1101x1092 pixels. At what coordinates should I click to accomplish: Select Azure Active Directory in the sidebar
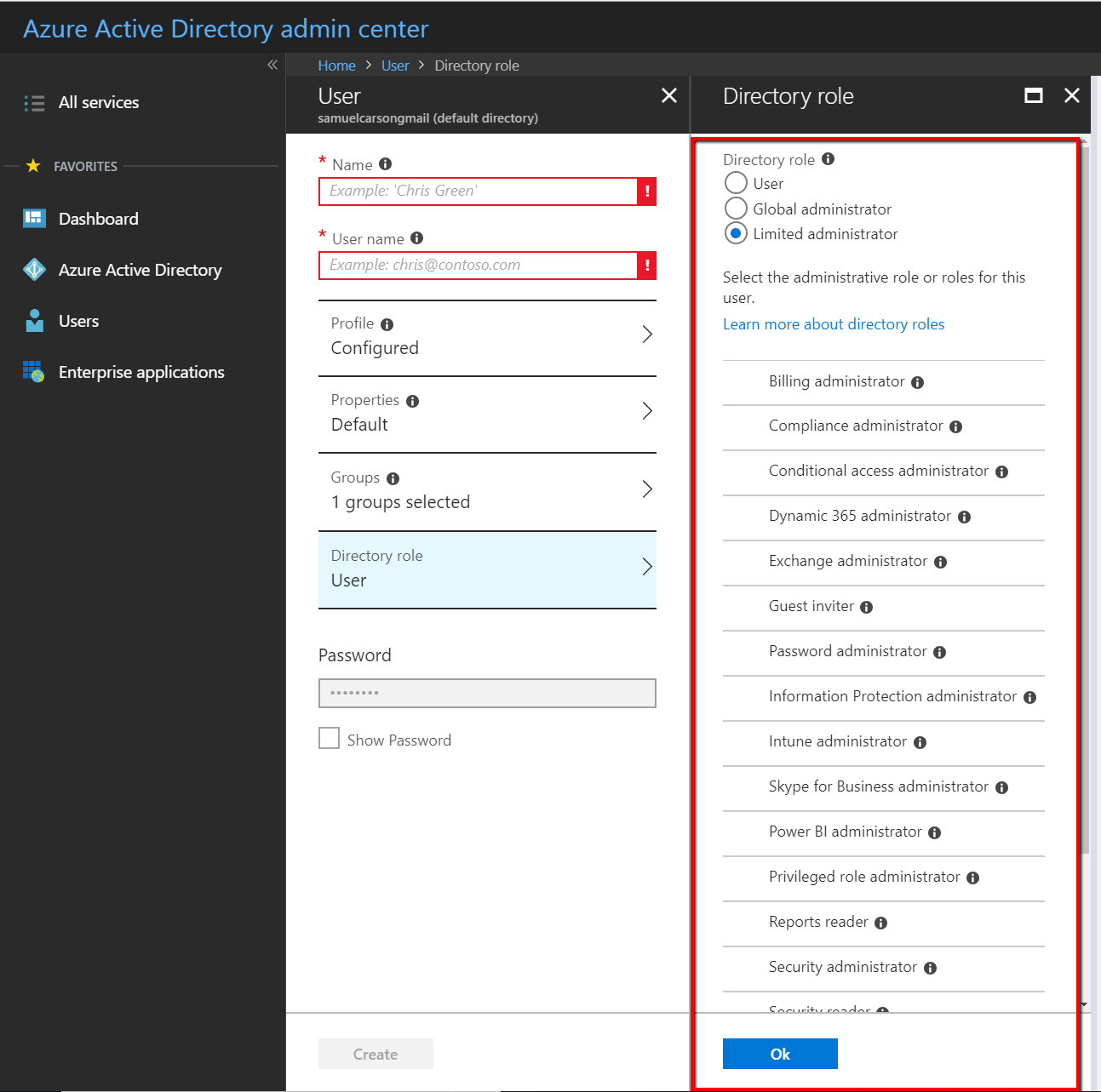(x=140, y=270)
